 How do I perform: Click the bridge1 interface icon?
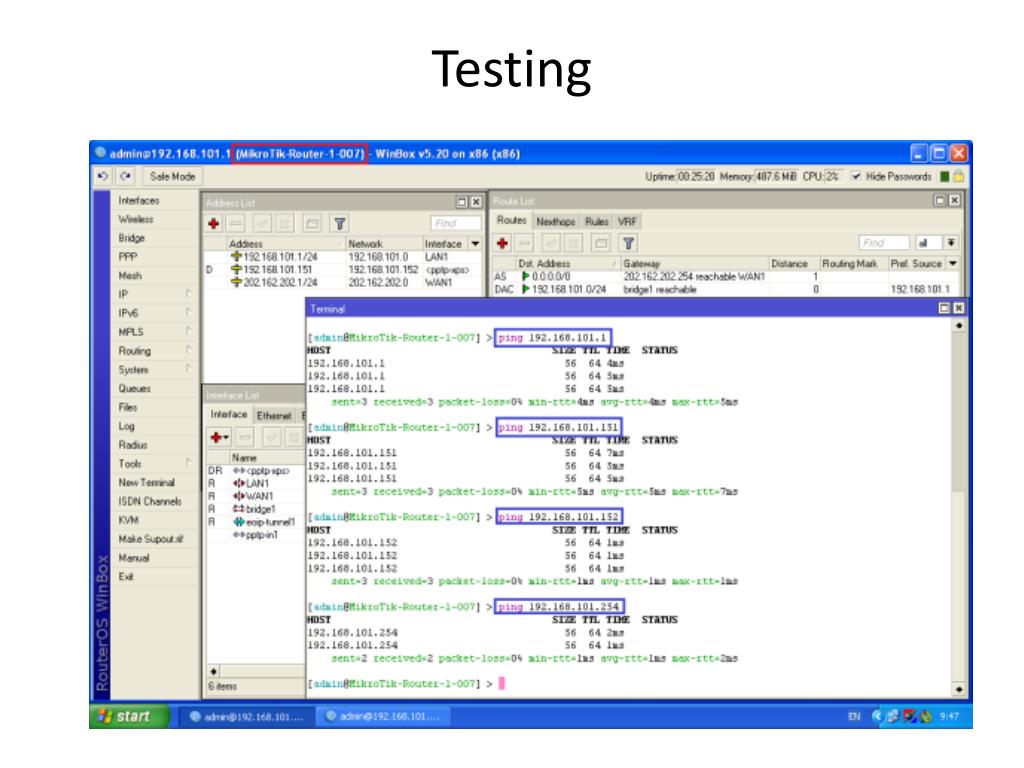coord(239,509)
